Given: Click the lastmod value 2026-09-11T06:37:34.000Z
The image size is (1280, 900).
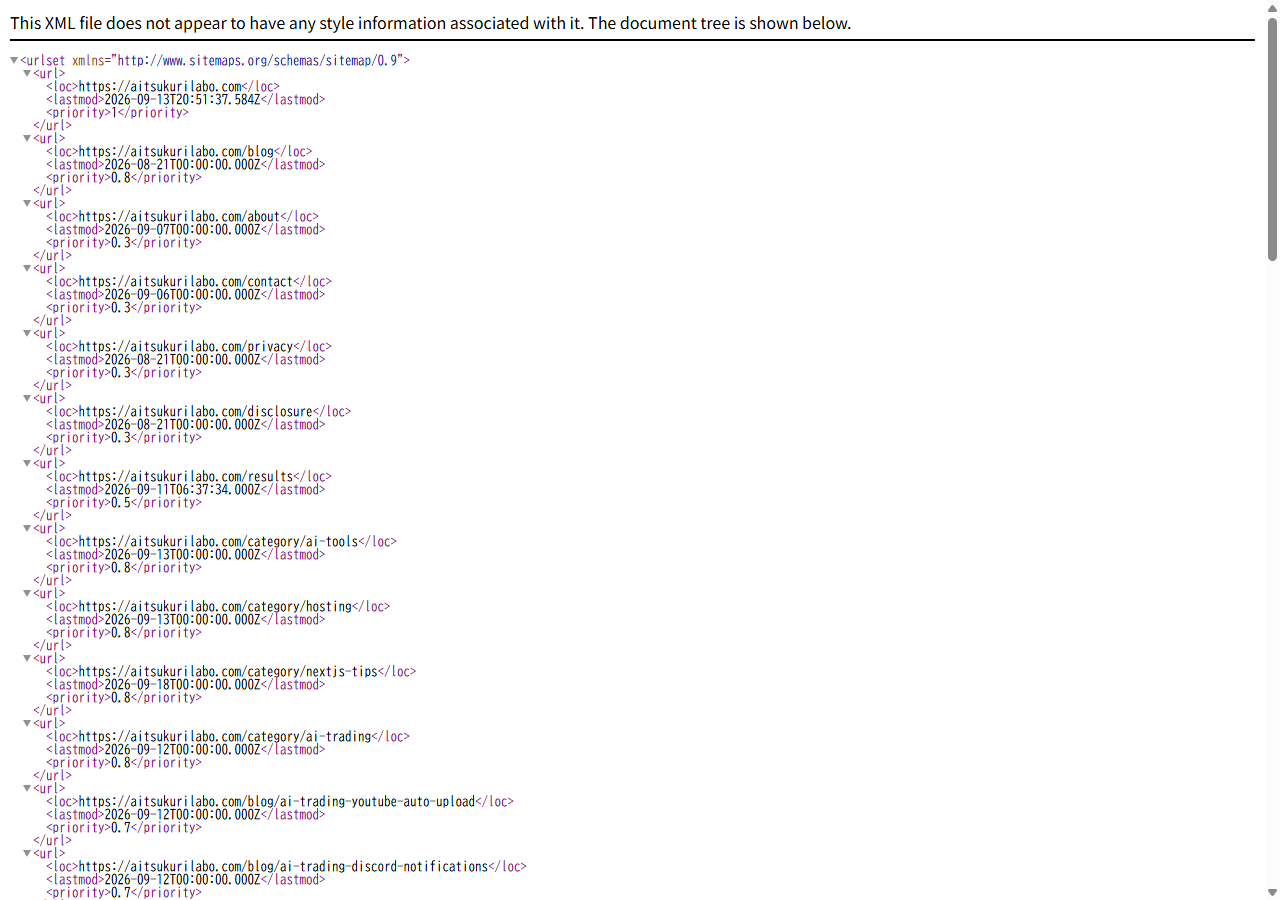Looking at the screenshot, I should pos(182,490).
